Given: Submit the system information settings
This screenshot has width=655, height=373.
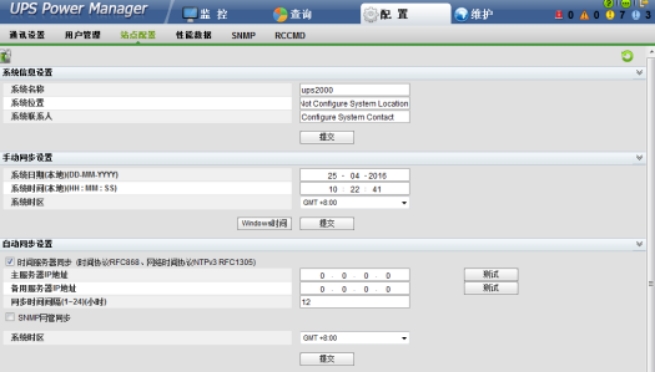Looking at the screenshot, I should (327, 137).
